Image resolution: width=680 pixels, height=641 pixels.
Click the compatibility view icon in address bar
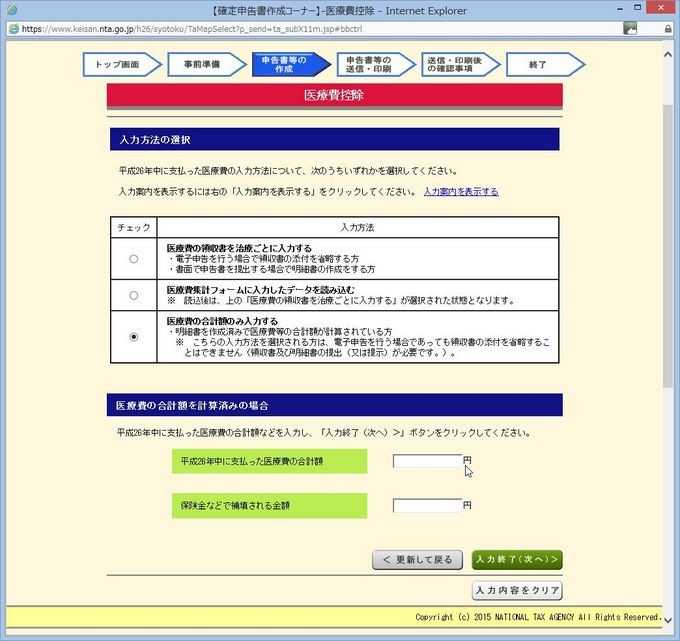point(630,29)
